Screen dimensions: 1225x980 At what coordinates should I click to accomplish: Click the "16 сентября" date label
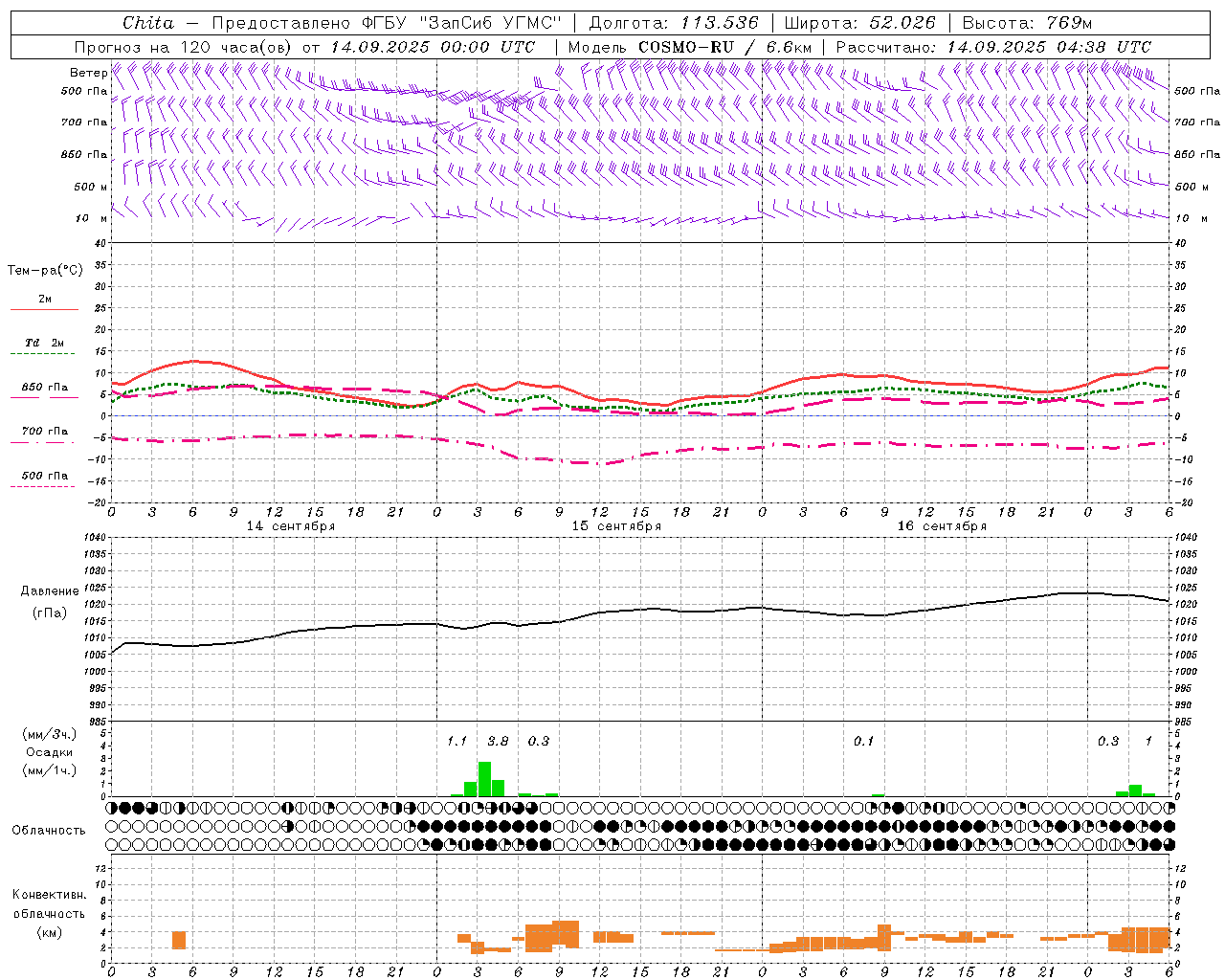[x=942, y=526]
